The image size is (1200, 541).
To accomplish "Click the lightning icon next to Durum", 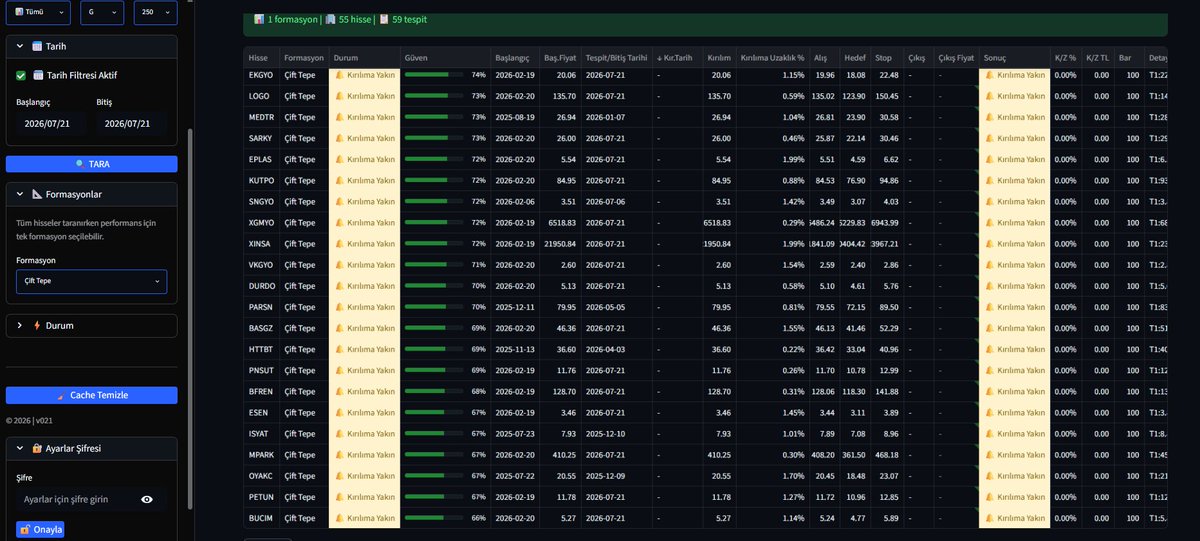I will point(37,325).
